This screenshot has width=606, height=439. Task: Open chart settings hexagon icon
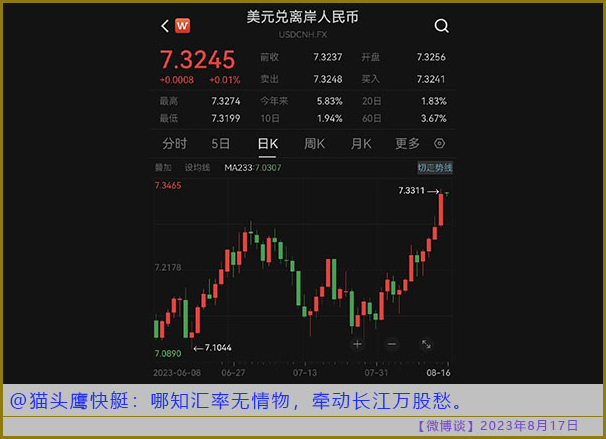click(x=439, y=143)
